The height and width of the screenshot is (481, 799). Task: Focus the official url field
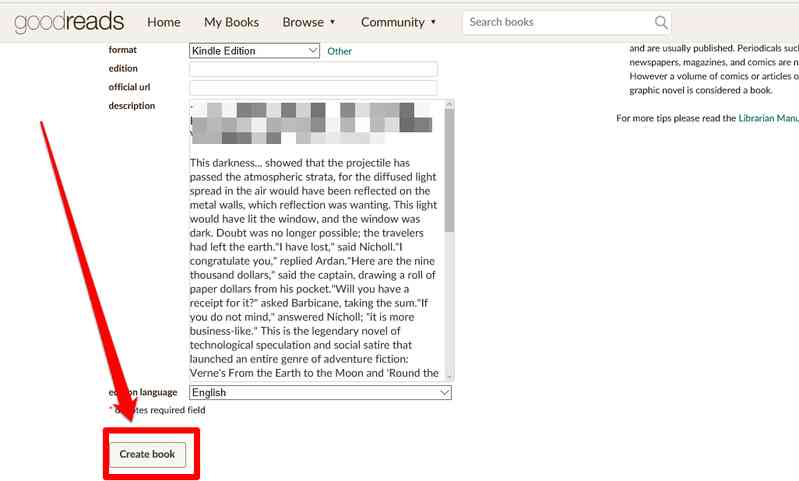(x=313, y=88)
